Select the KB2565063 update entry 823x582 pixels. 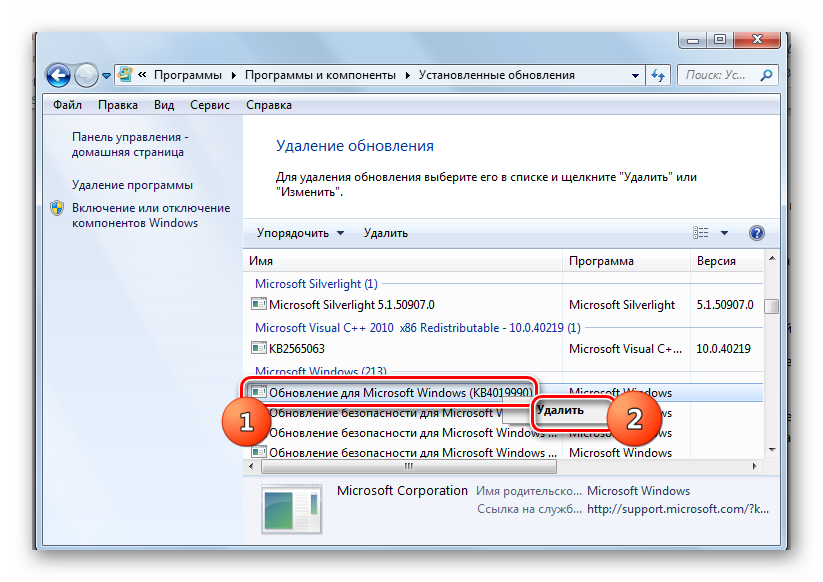(297, 348)
